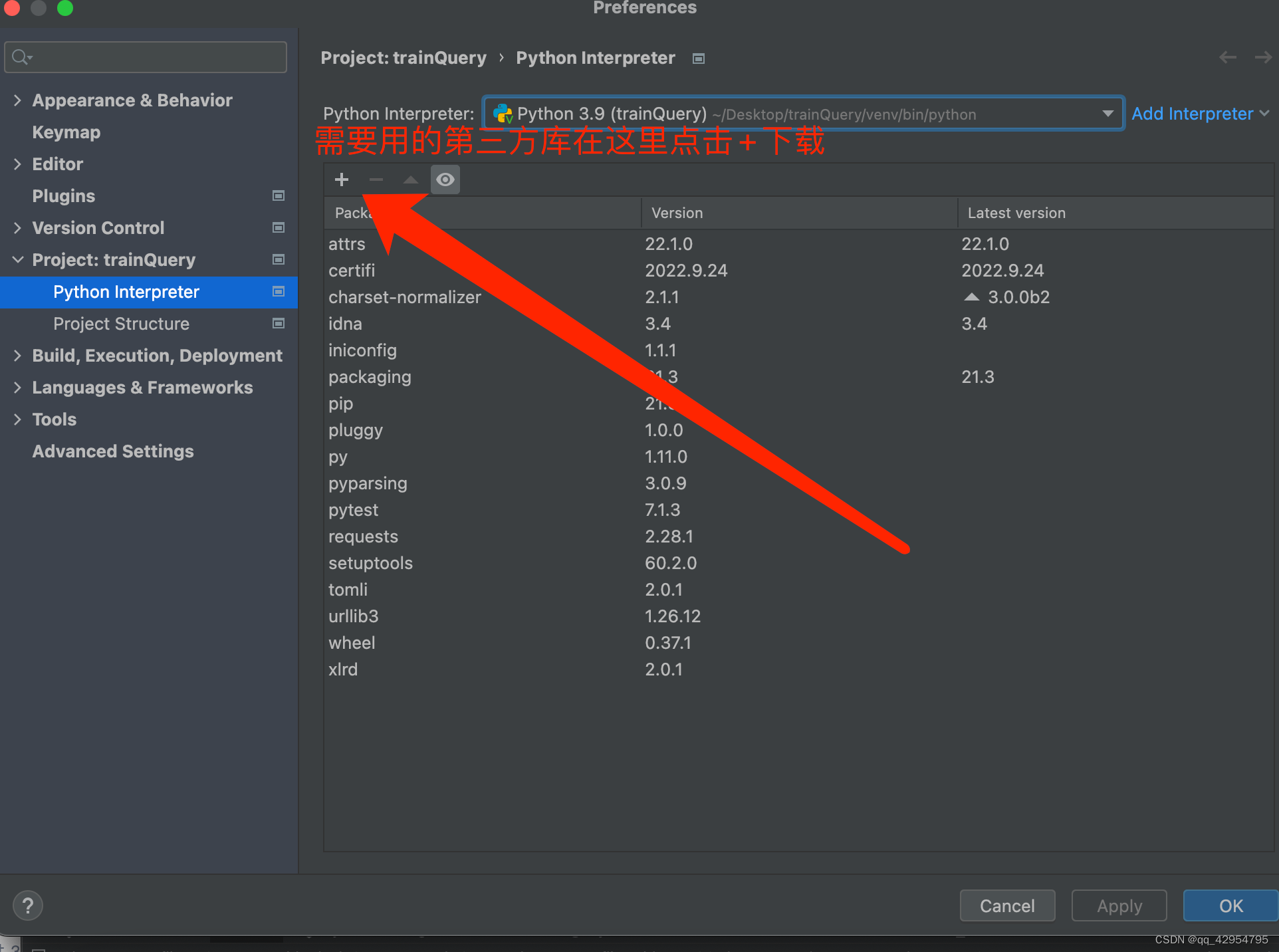Select the pyparsing package row
Viewport: 1279px width, 952px height.
[x=798, y=483]
